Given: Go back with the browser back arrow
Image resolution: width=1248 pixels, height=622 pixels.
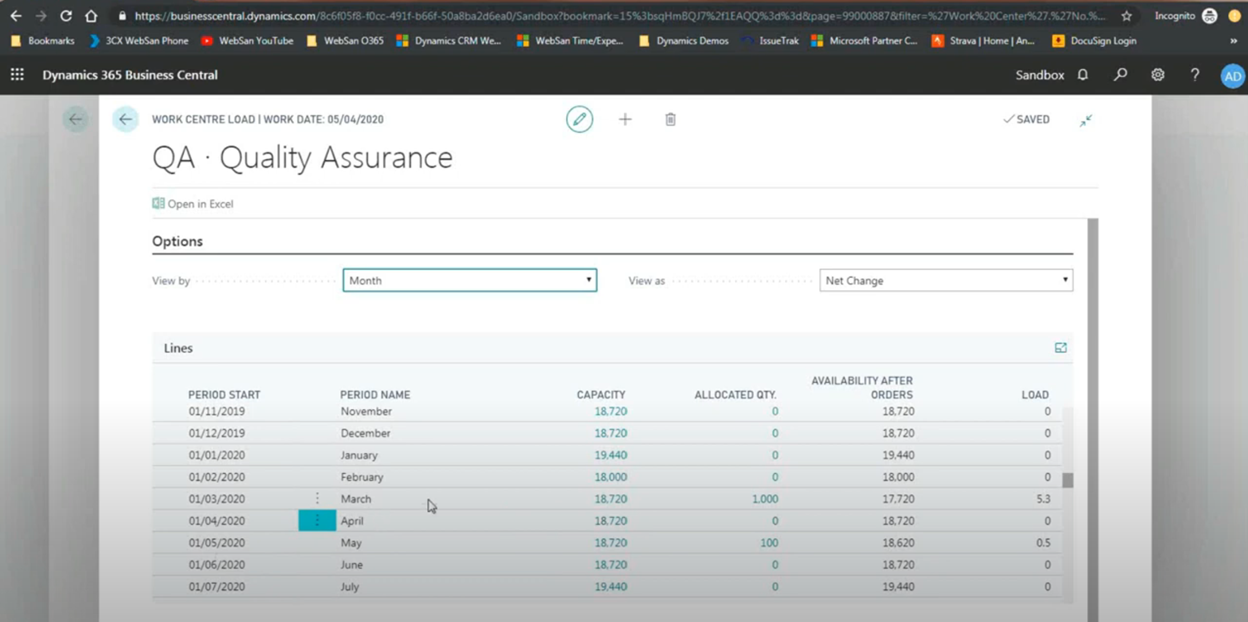Looking at the screenshot, I should (x=16, y=16).
